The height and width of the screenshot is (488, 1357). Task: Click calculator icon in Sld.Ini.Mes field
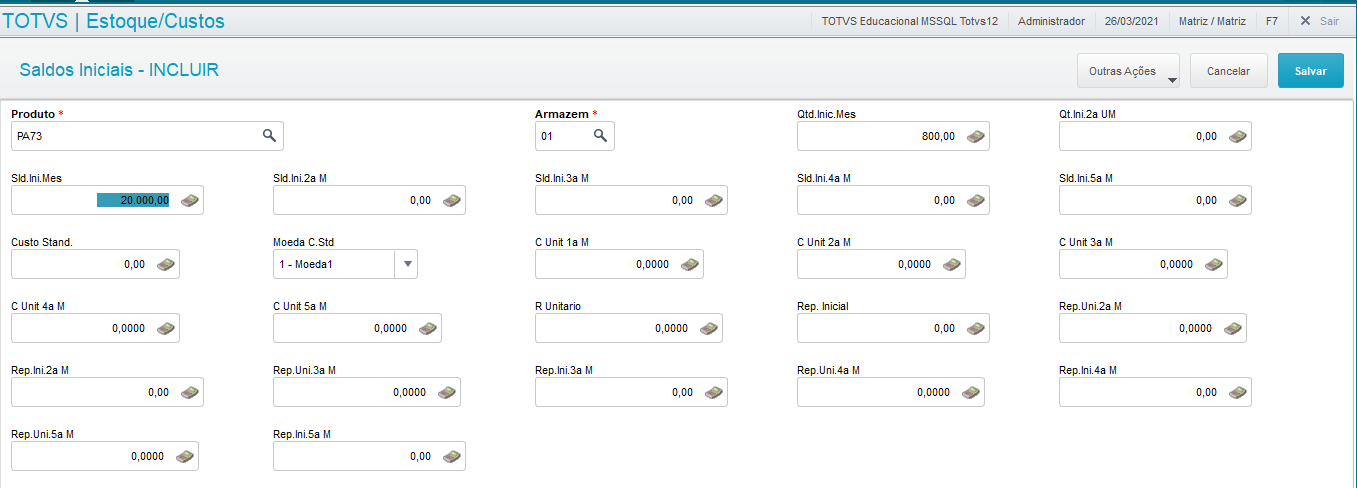tap(190, 200)
